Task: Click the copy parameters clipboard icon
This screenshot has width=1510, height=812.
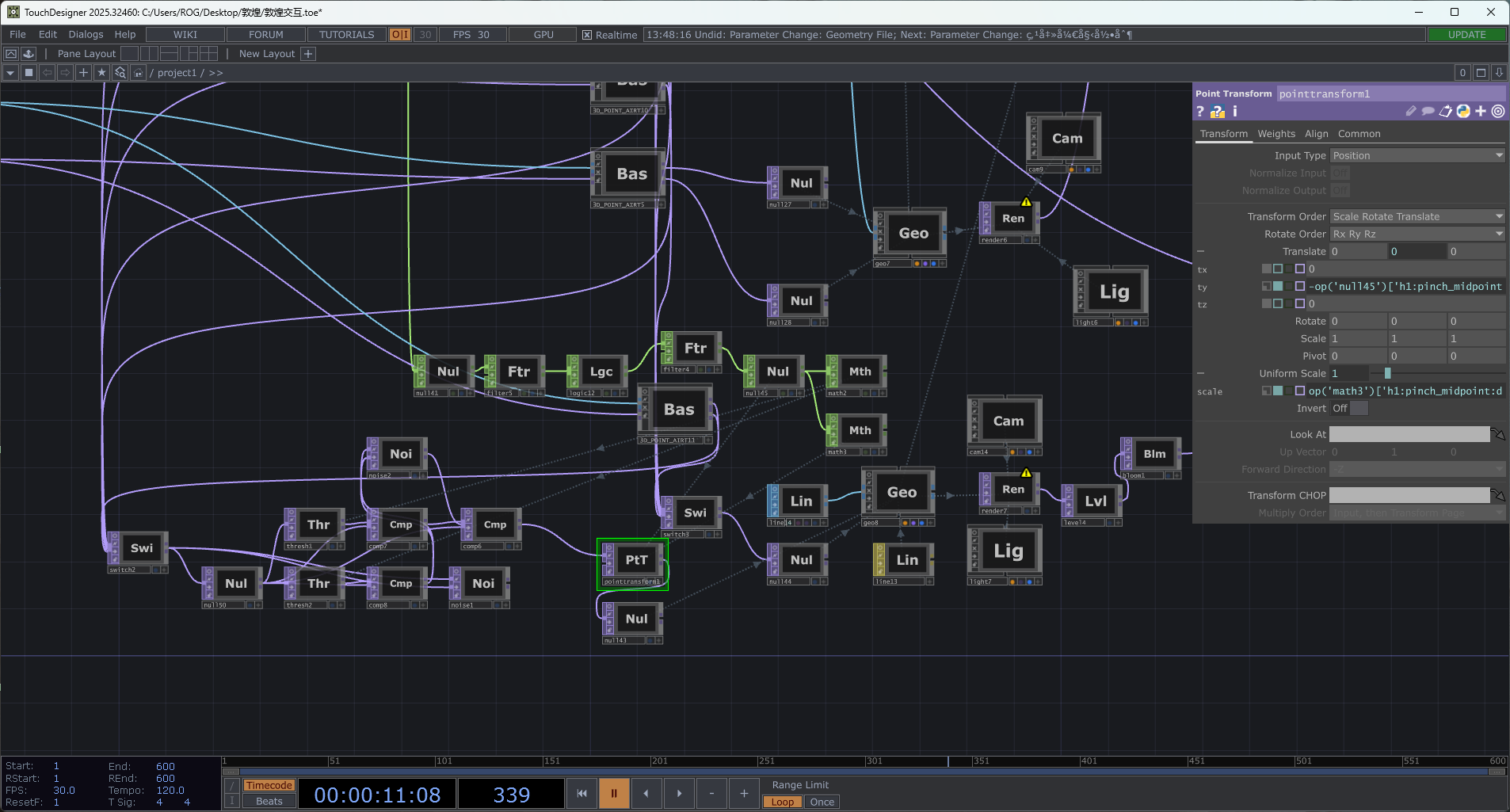Action: point(1446,112)
